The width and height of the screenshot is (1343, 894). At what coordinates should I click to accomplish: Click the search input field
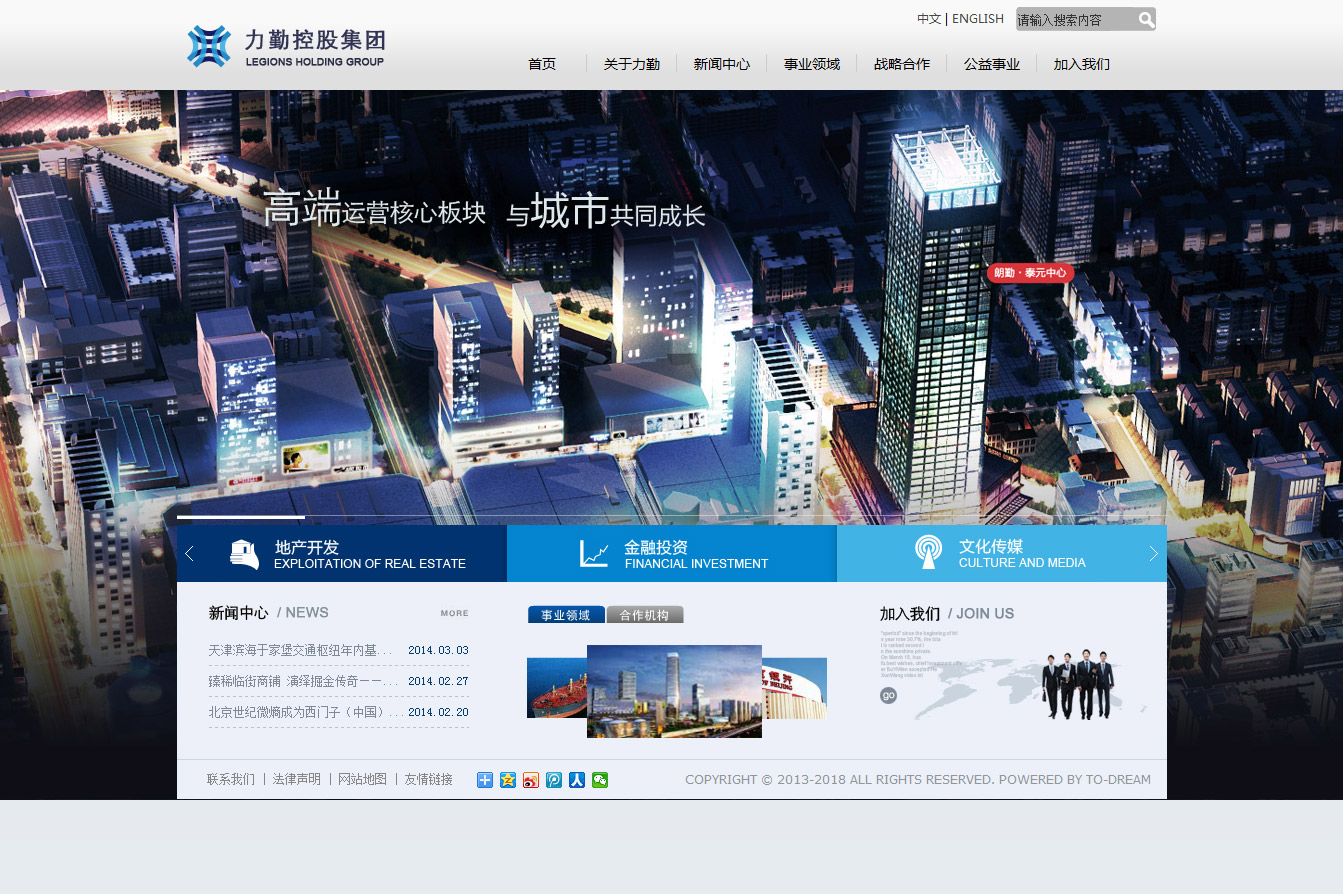click(x=1074, y=20)
